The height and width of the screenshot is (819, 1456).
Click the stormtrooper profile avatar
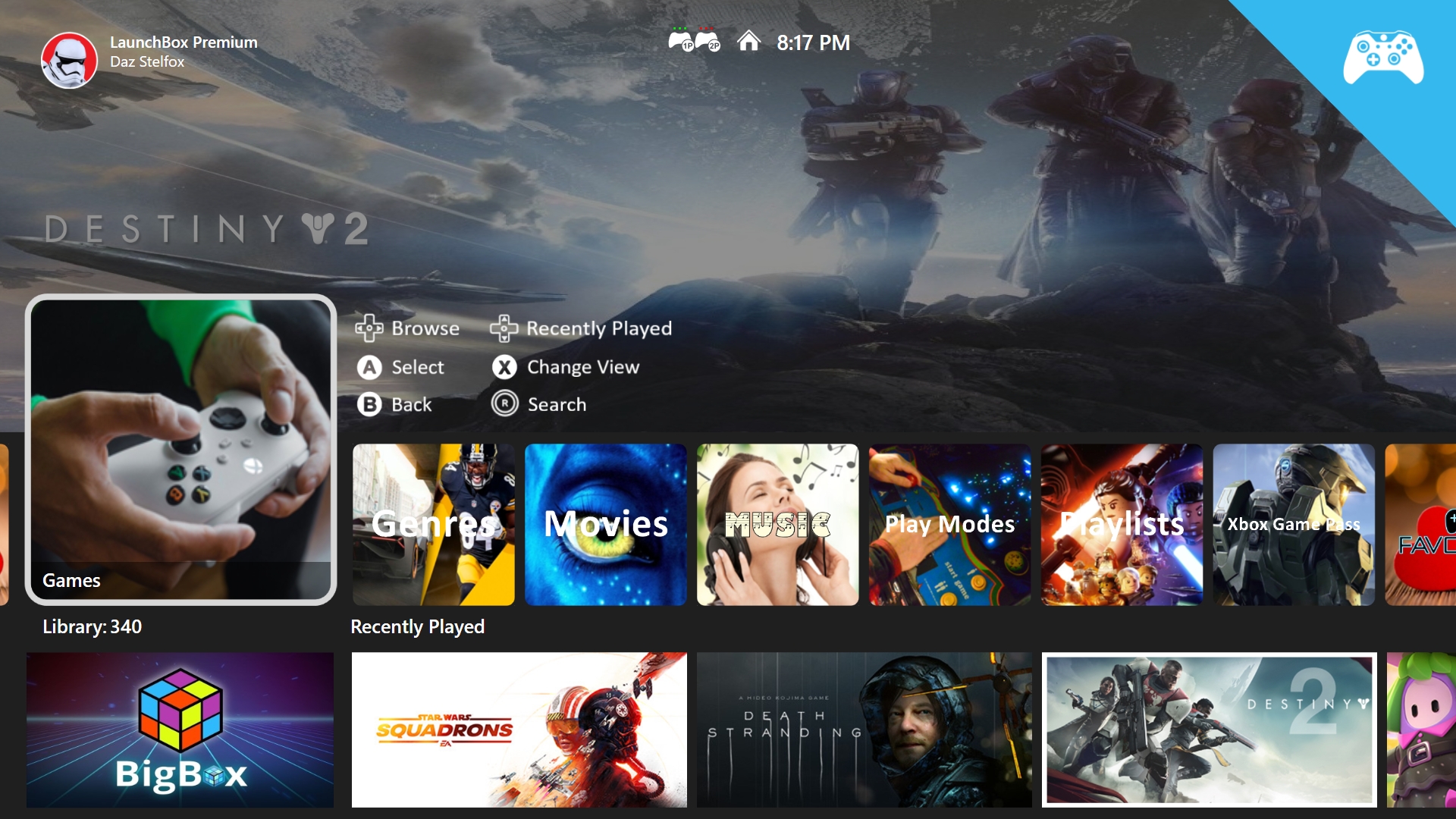(69, 60)
